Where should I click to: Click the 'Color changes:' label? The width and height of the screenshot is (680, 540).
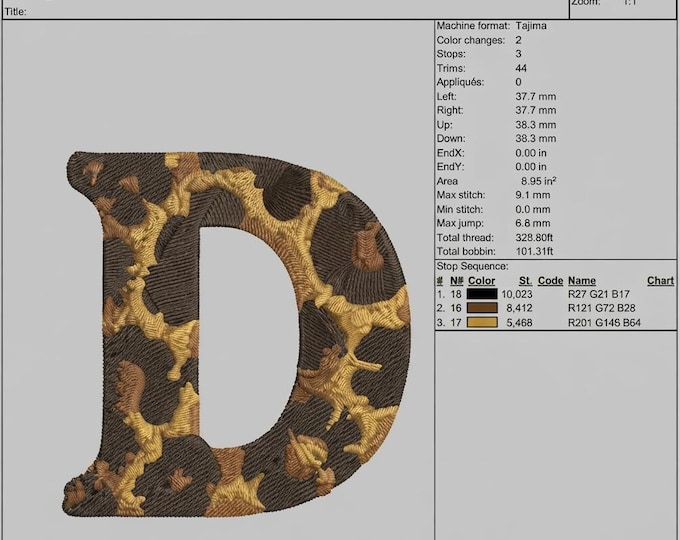click(x=471, y=40)
